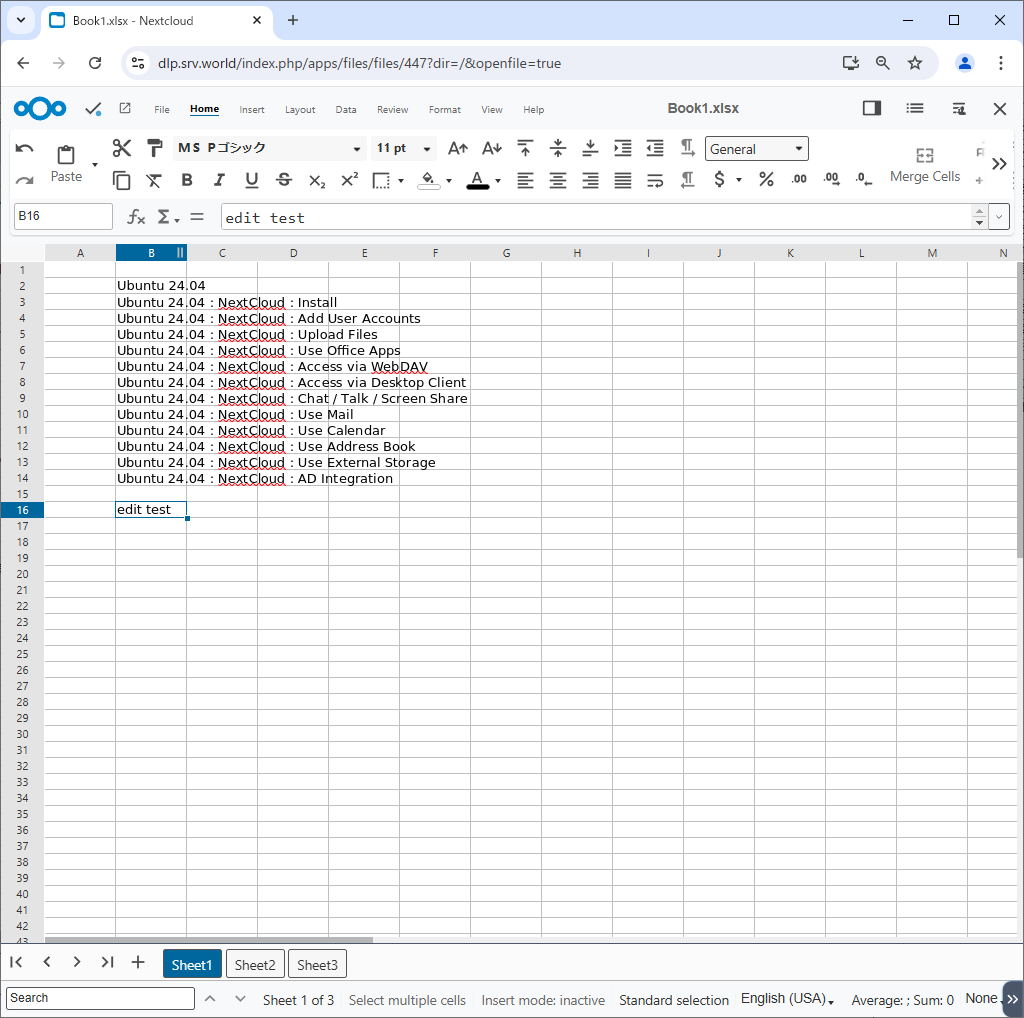Show more toolbar options
1024x1018 pixels.
point(999,164)
